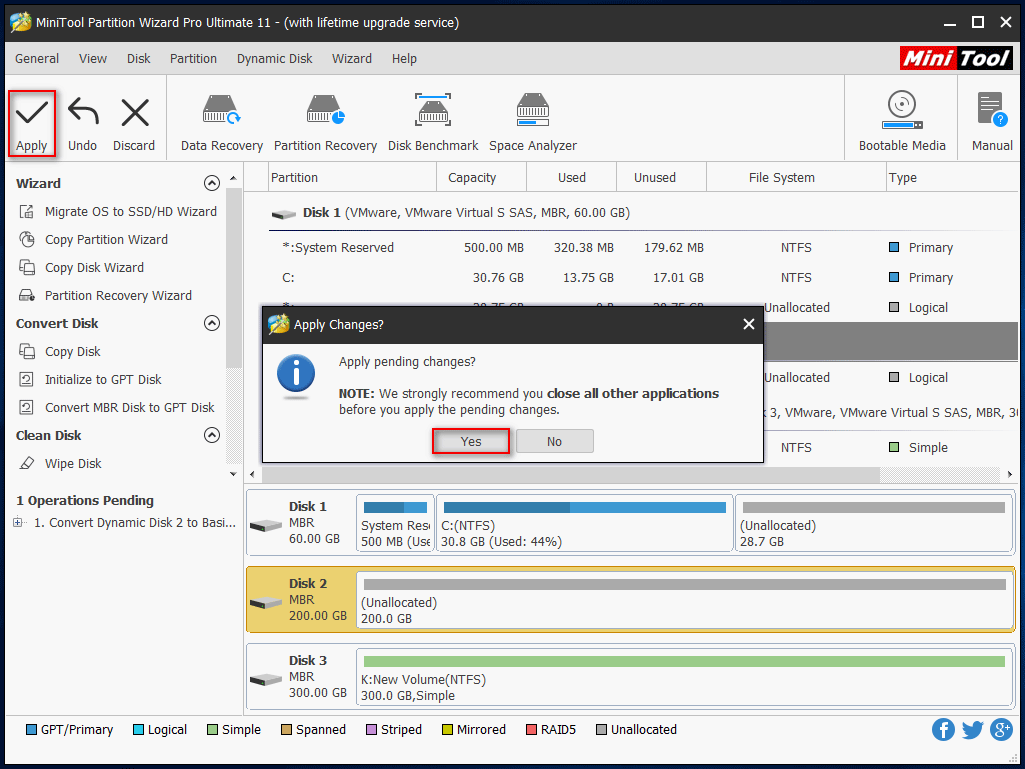The width and height of the screenshot is (1025, 769).
Task: Open the Facebook share icon
Action: click(x=943, y=730)
